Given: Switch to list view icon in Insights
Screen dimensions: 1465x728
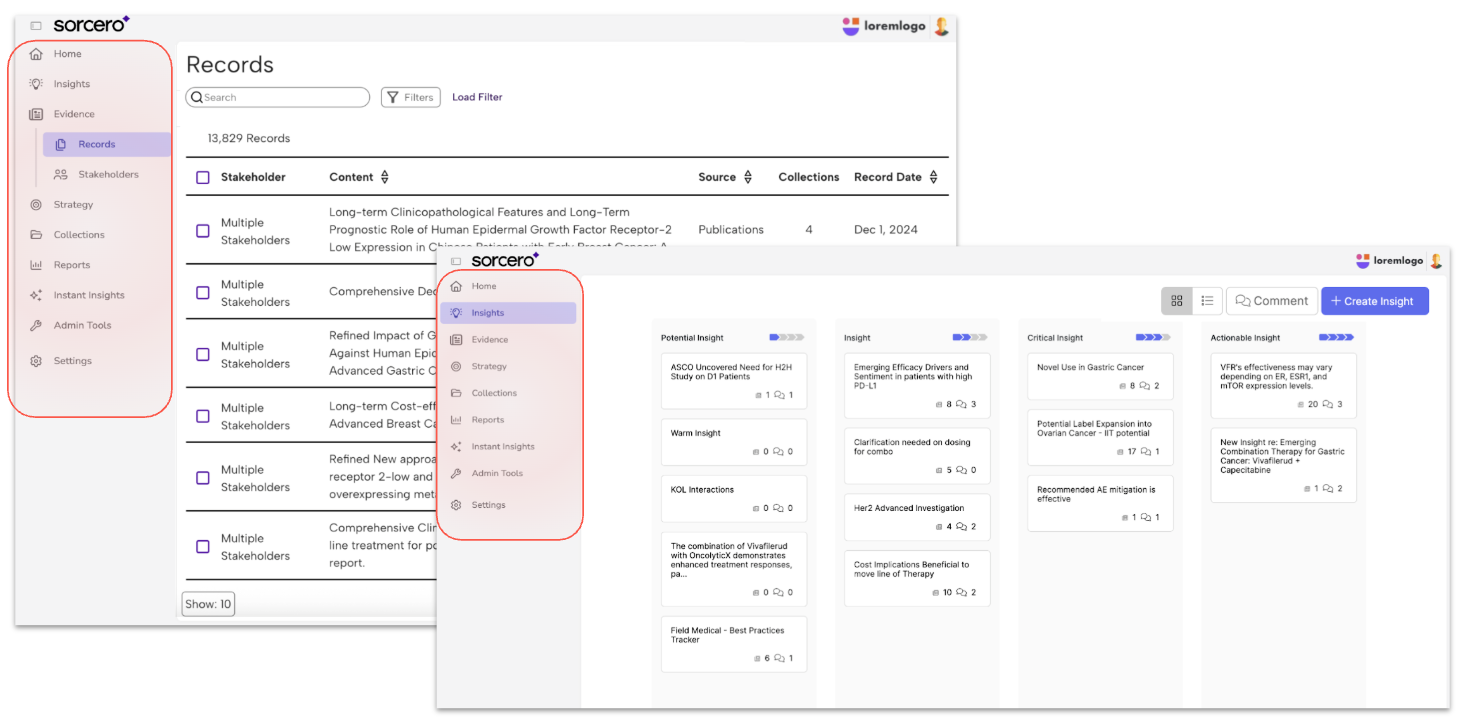Looking at the screenshot, I should [x=1207, y=301].
